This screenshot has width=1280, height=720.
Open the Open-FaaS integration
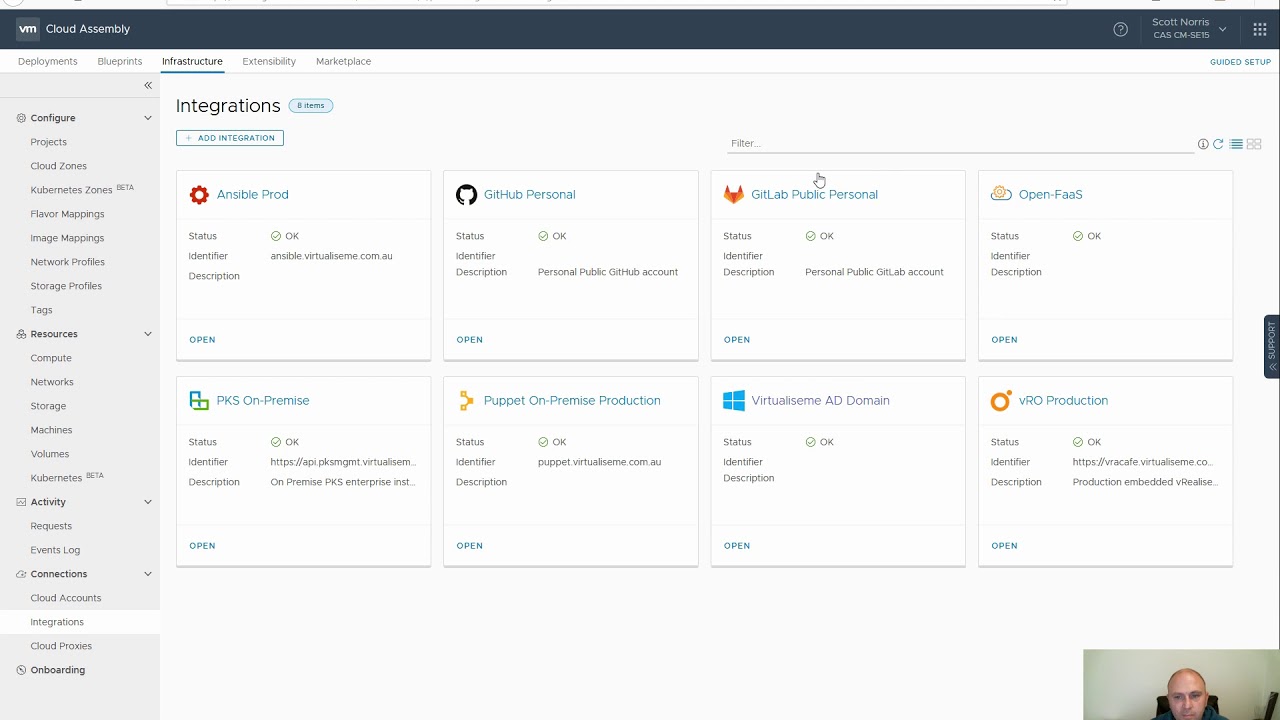(x=1004, y=340)
